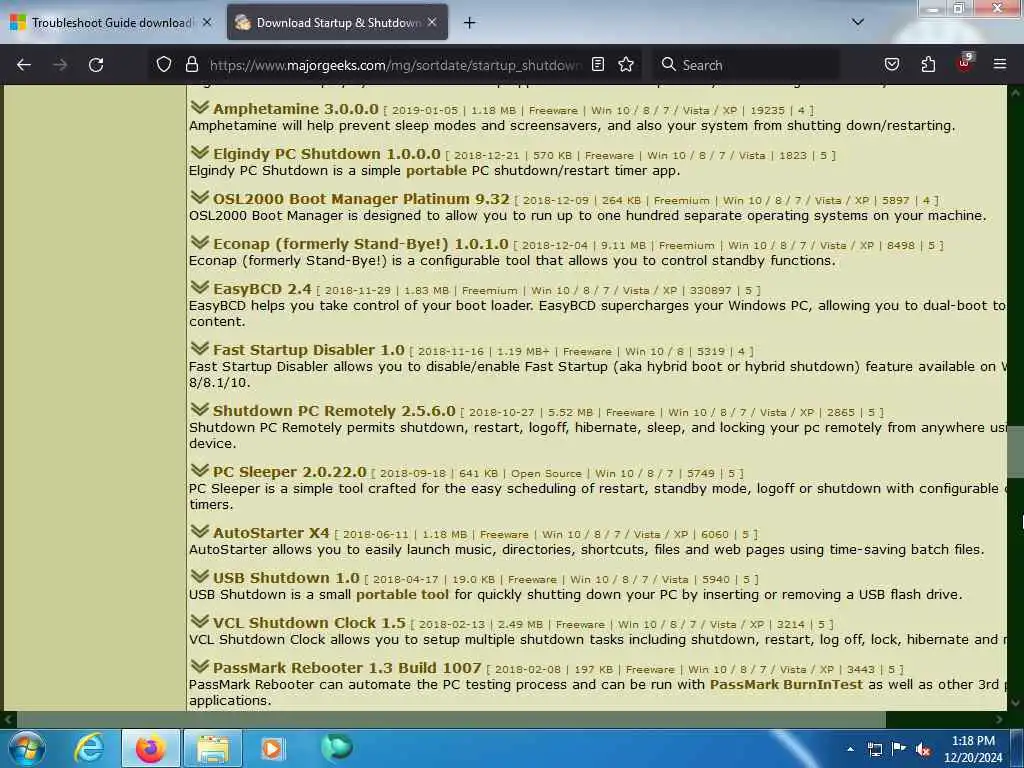
Task: Open Elgindy PC Shutdown 1.0.0.0 link
Action: tap(327, 154)
